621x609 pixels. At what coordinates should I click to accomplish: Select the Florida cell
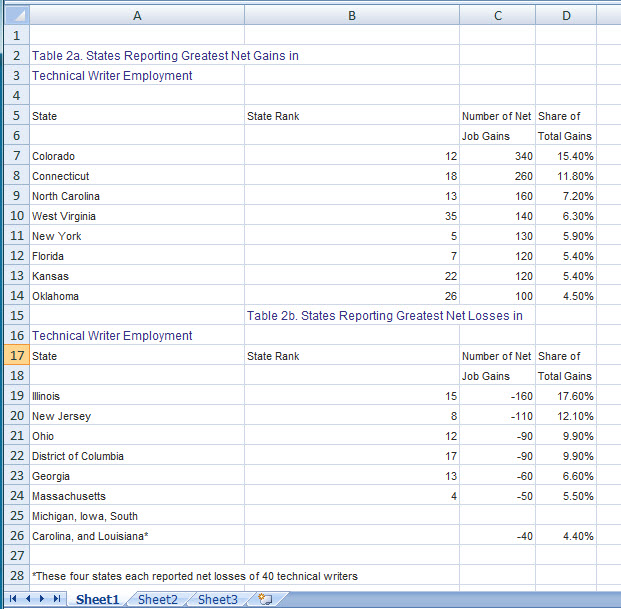click(137, 255)
